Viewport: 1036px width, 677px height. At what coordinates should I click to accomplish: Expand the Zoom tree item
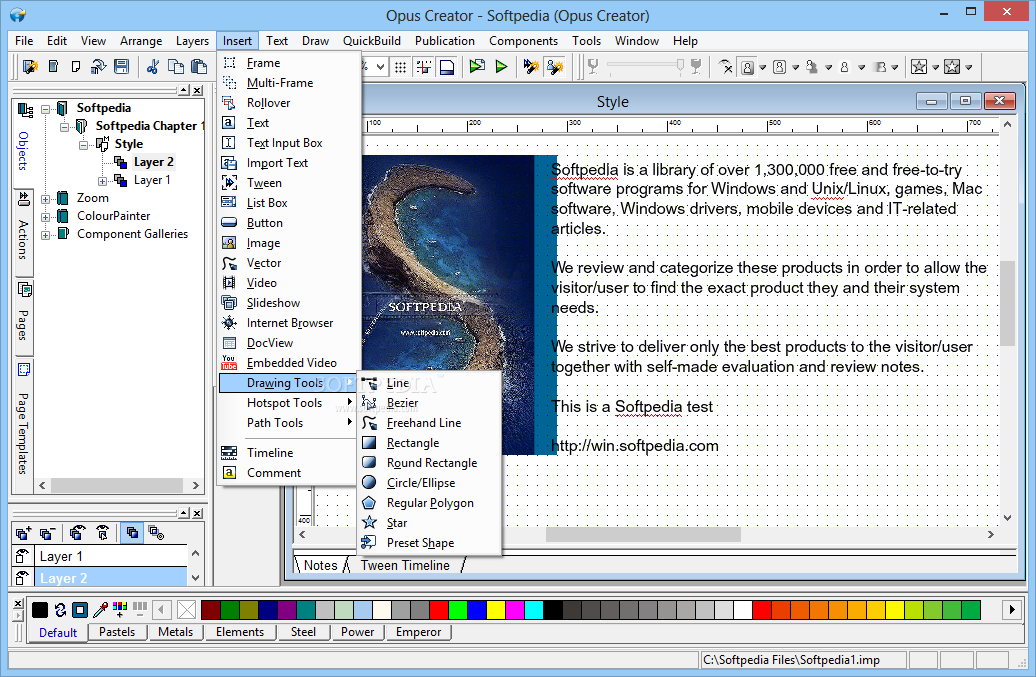click(46, 199)
